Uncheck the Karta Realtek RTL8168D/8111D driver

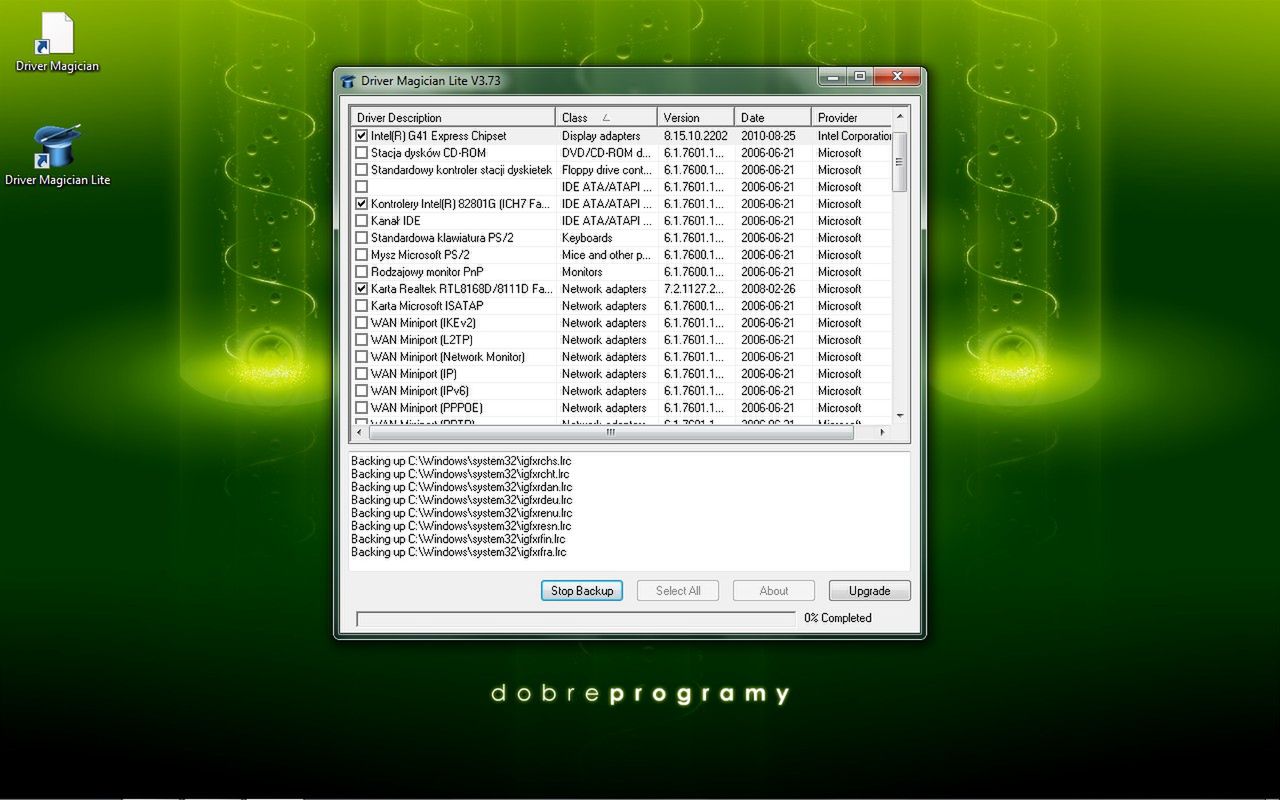(362, 289)
